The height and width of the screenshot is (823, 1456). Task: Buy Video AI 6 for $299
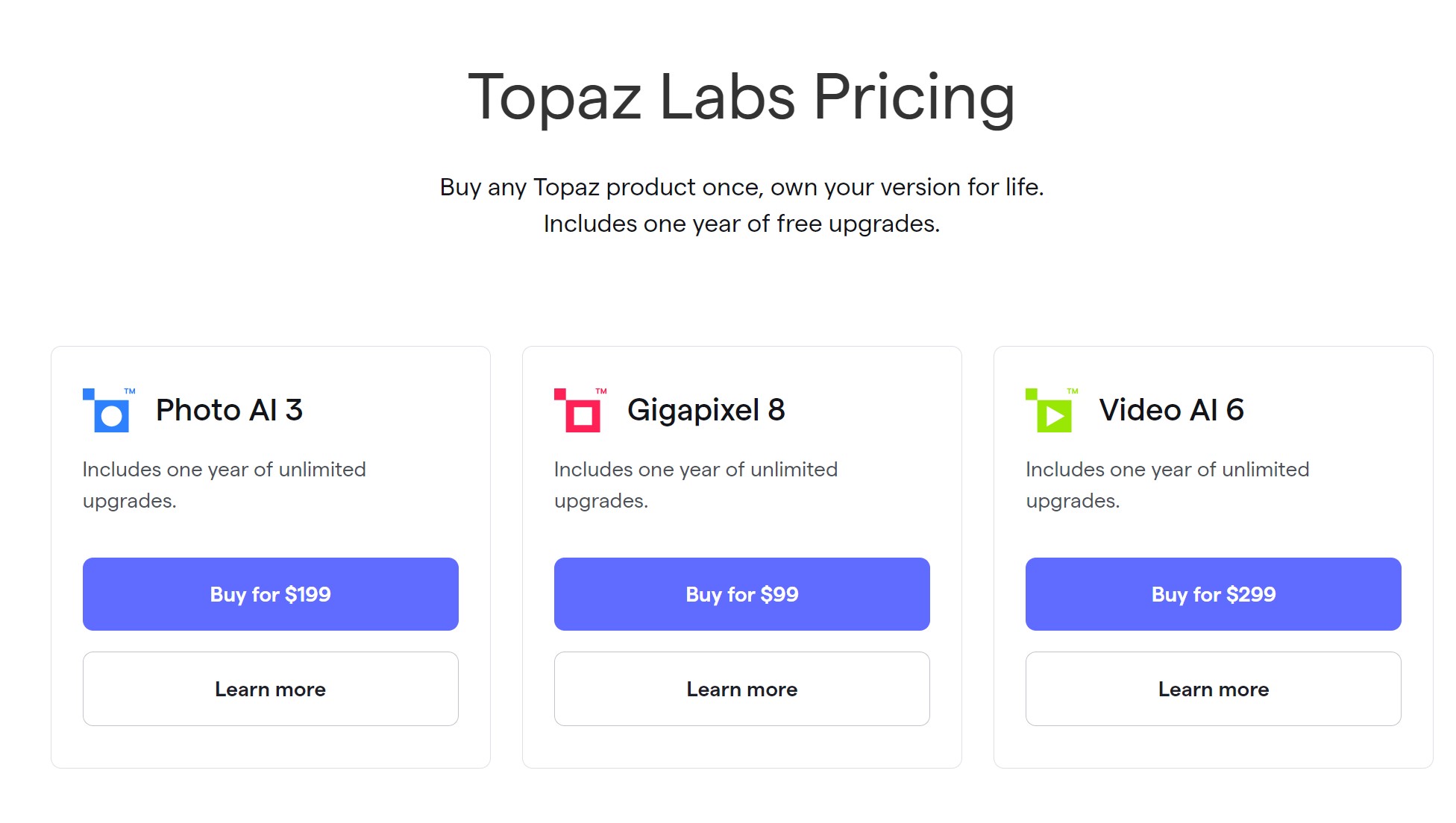[1213, 594]
